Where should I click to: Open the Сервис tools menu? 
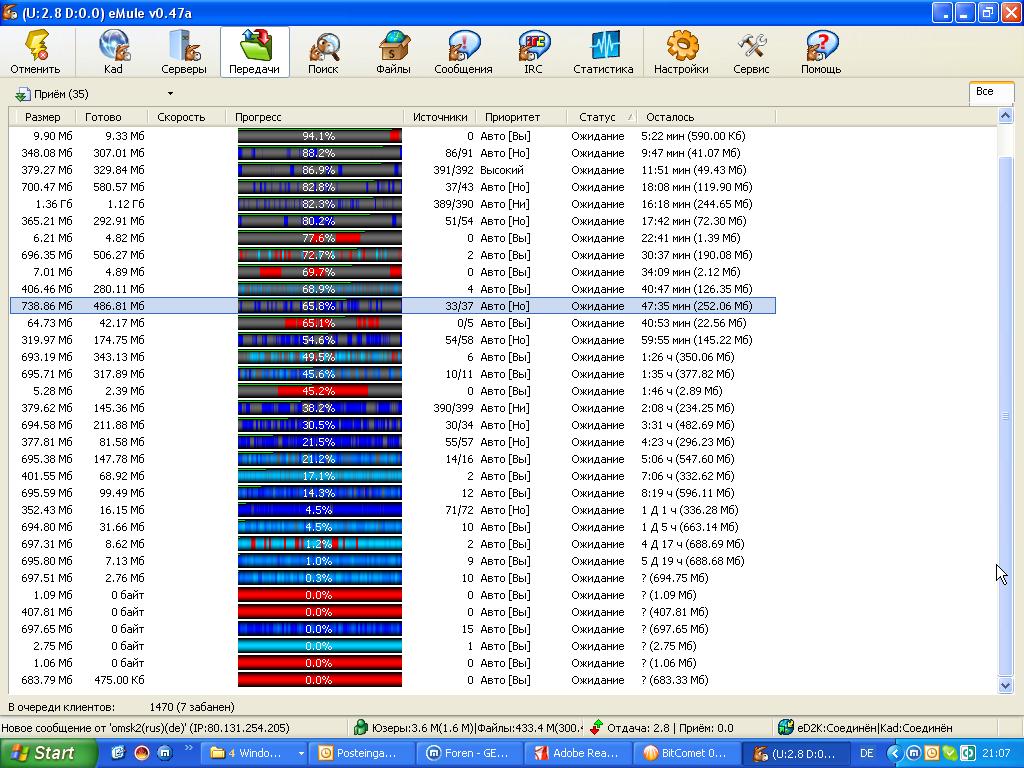click(751, 52)
